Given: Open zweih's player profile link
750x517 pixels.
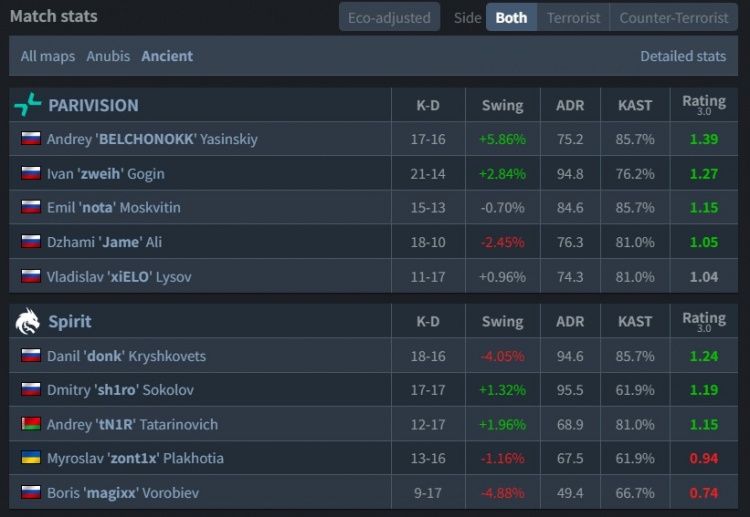Looking at the screenshot, I should pyautogui.click(x=105, y=174).
